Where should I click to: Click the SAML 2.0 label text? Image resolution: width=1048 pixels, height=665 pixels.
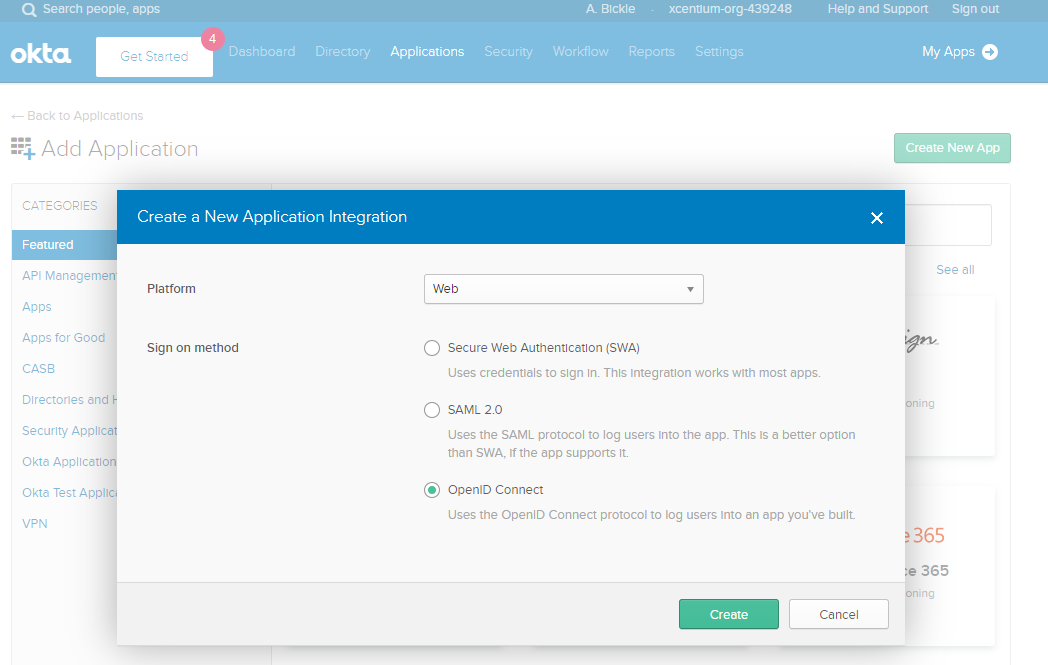pyautogui.click(x=475, y=410)
